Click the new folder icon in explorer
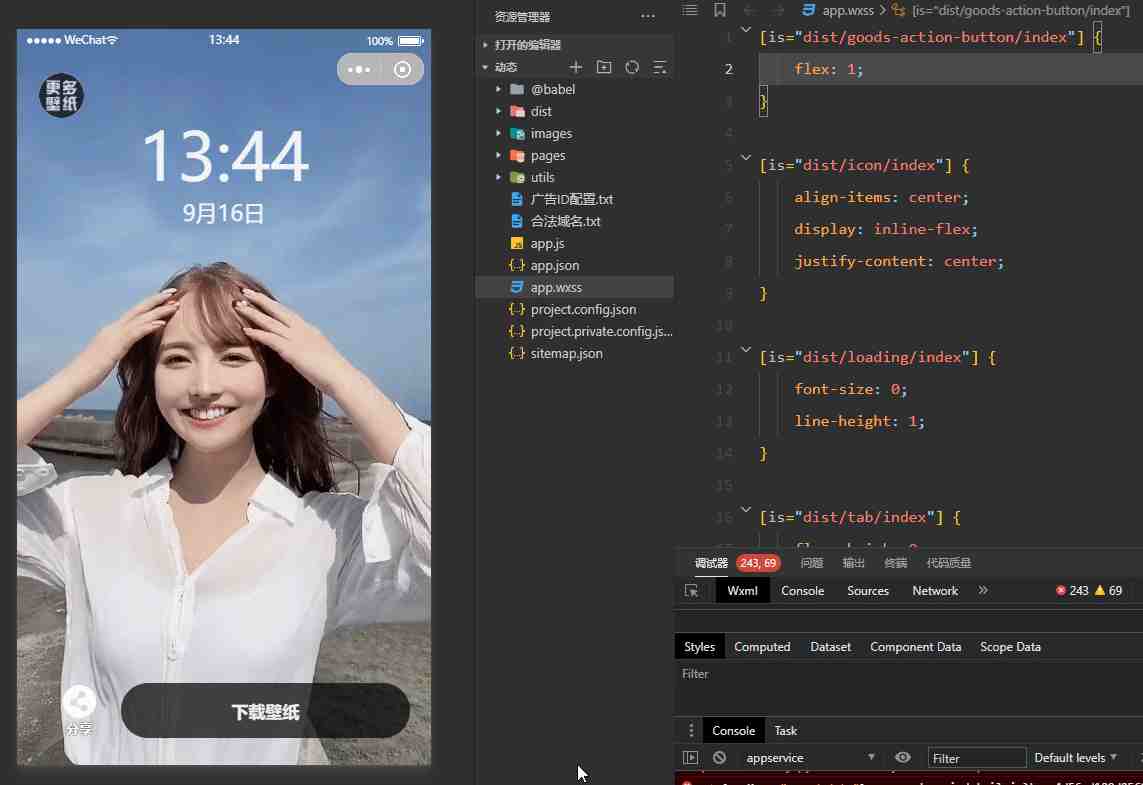 [x=603, y=67]
